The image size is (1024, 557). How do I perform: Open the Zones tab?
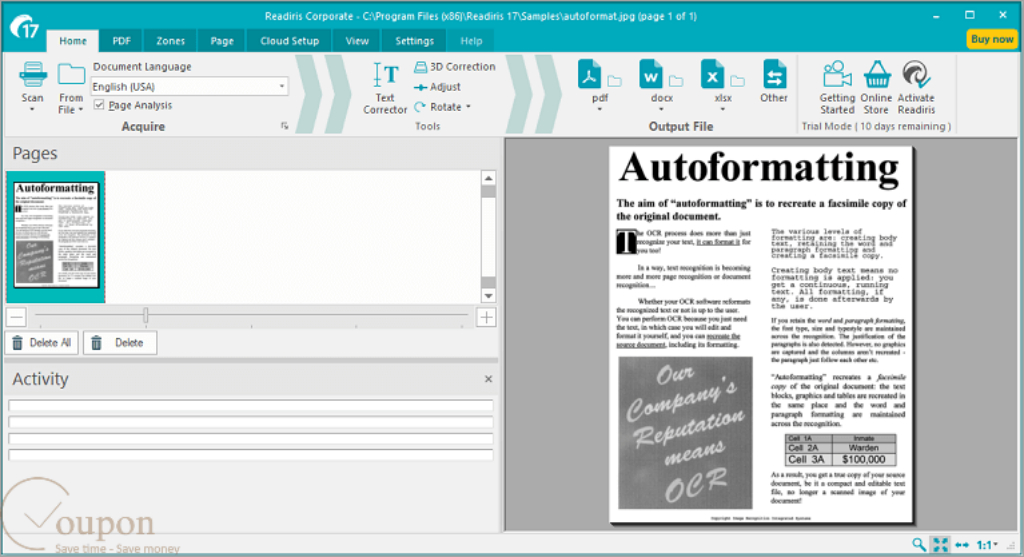tap(170, 40)
